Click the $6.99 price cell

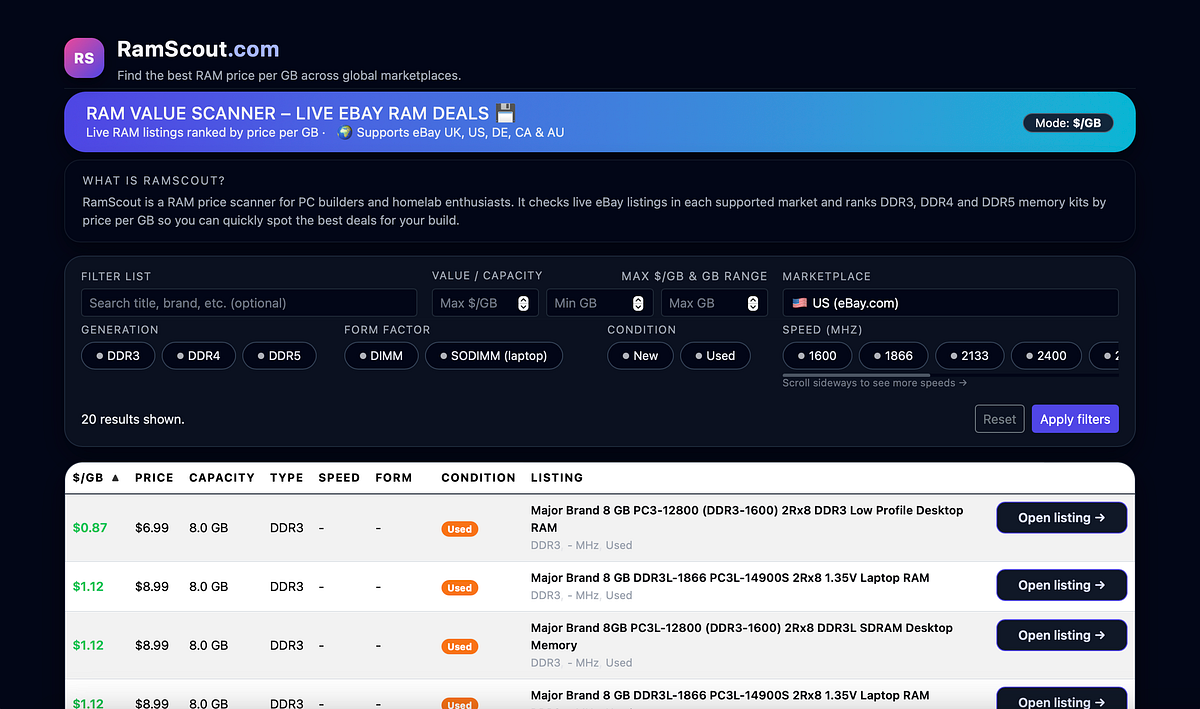point(152,528)
